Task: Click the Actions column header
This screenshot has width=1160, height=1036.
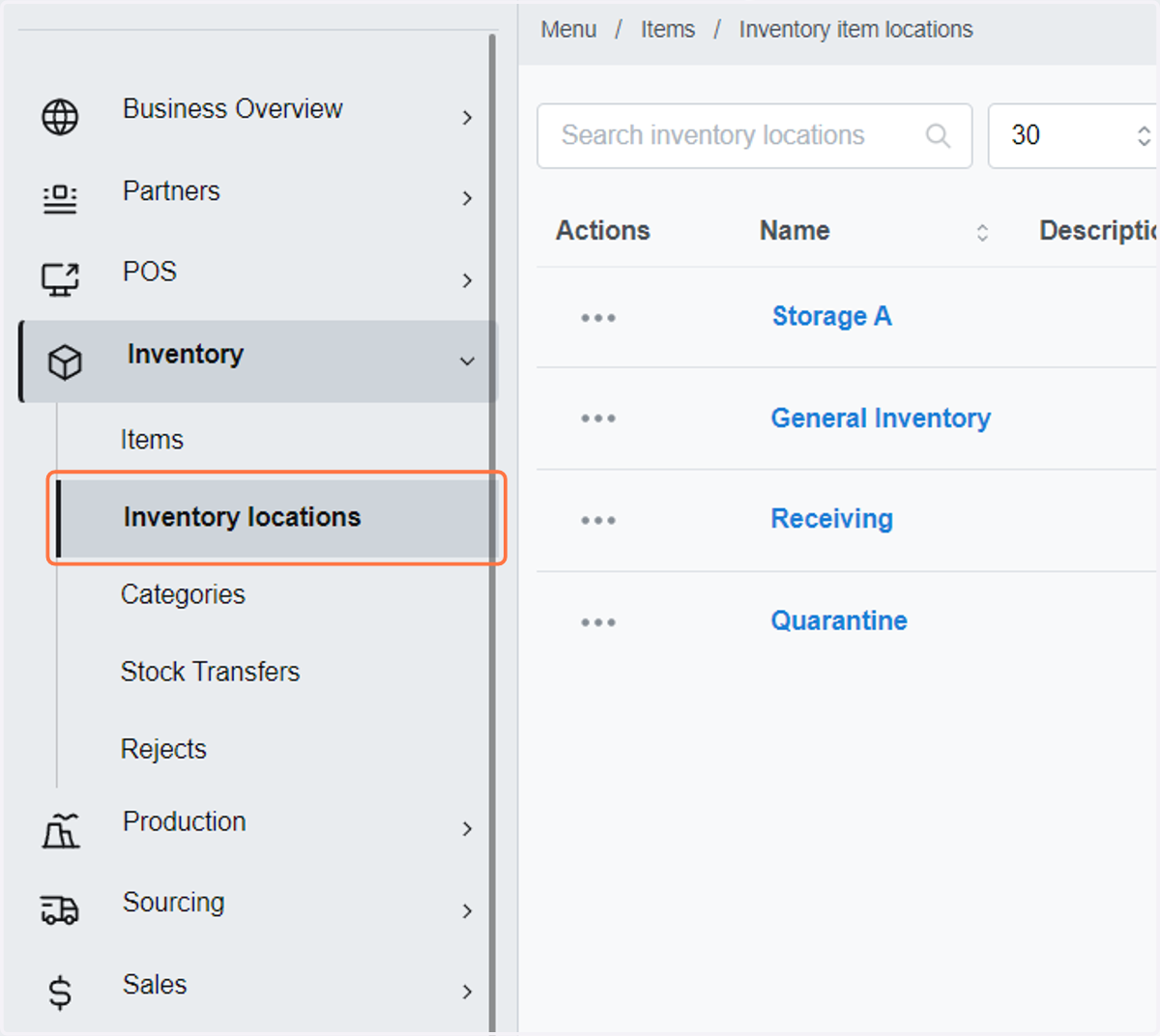Action: click(x=602, y=231)
